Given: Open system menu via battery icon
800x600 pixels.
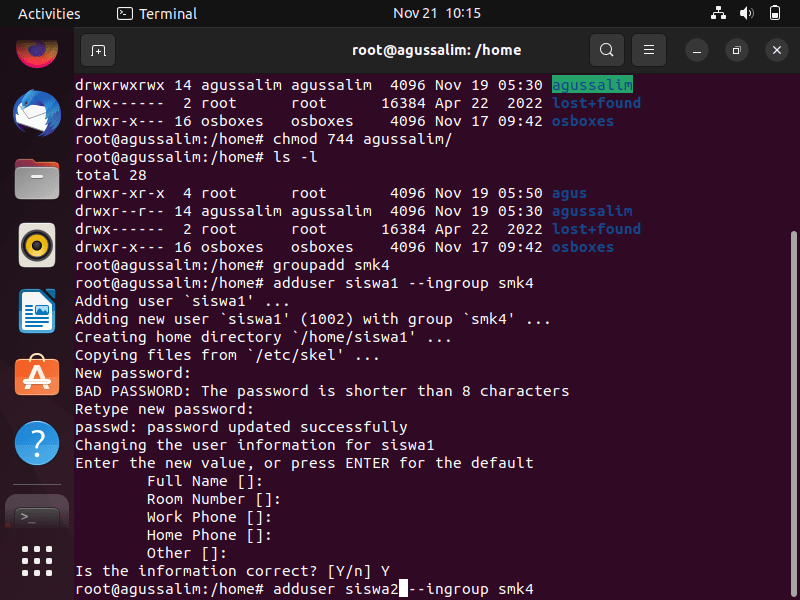Looking at the screenshot, I should [774, 13].
